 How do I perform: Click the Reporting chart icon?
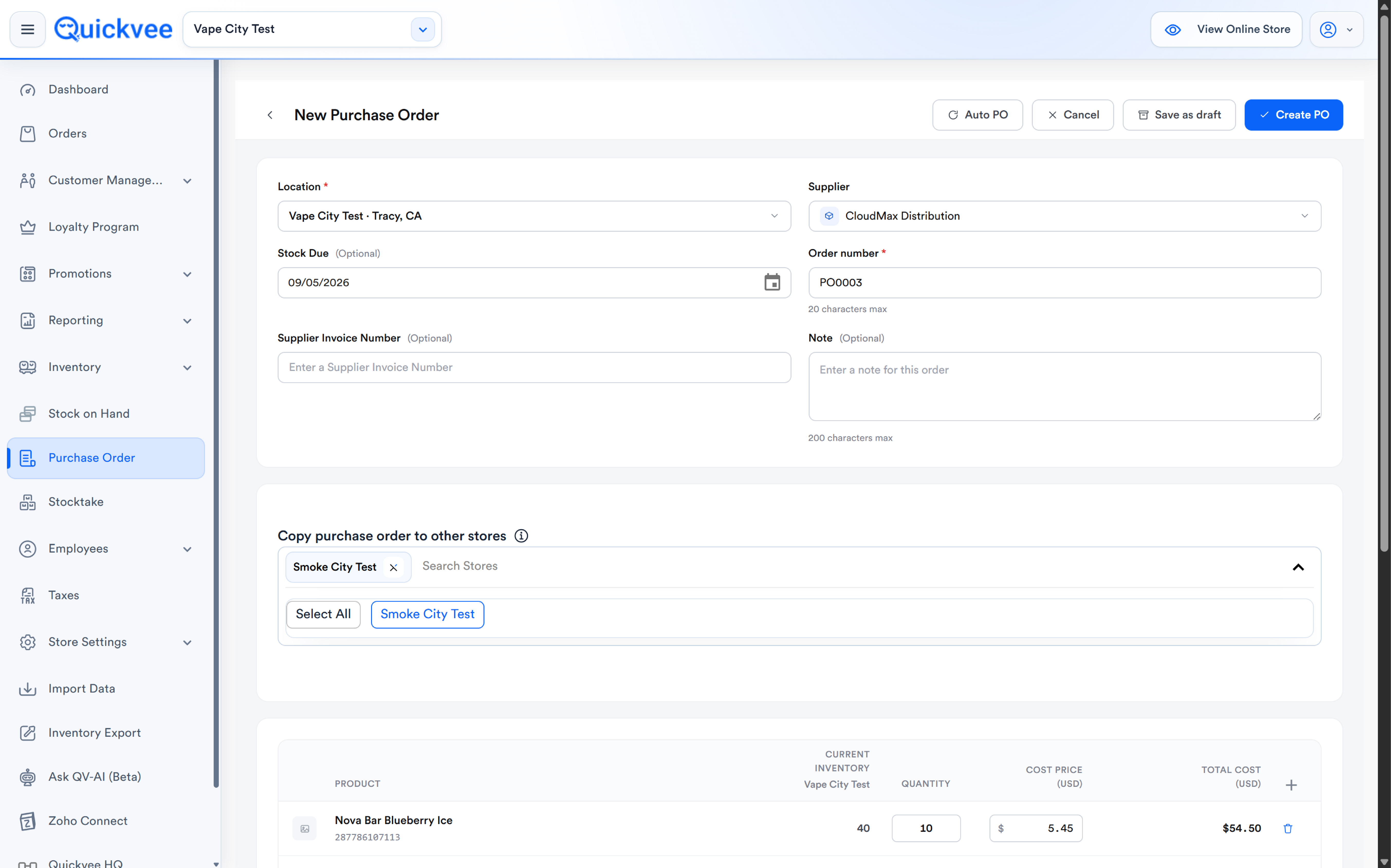(27, 321)
